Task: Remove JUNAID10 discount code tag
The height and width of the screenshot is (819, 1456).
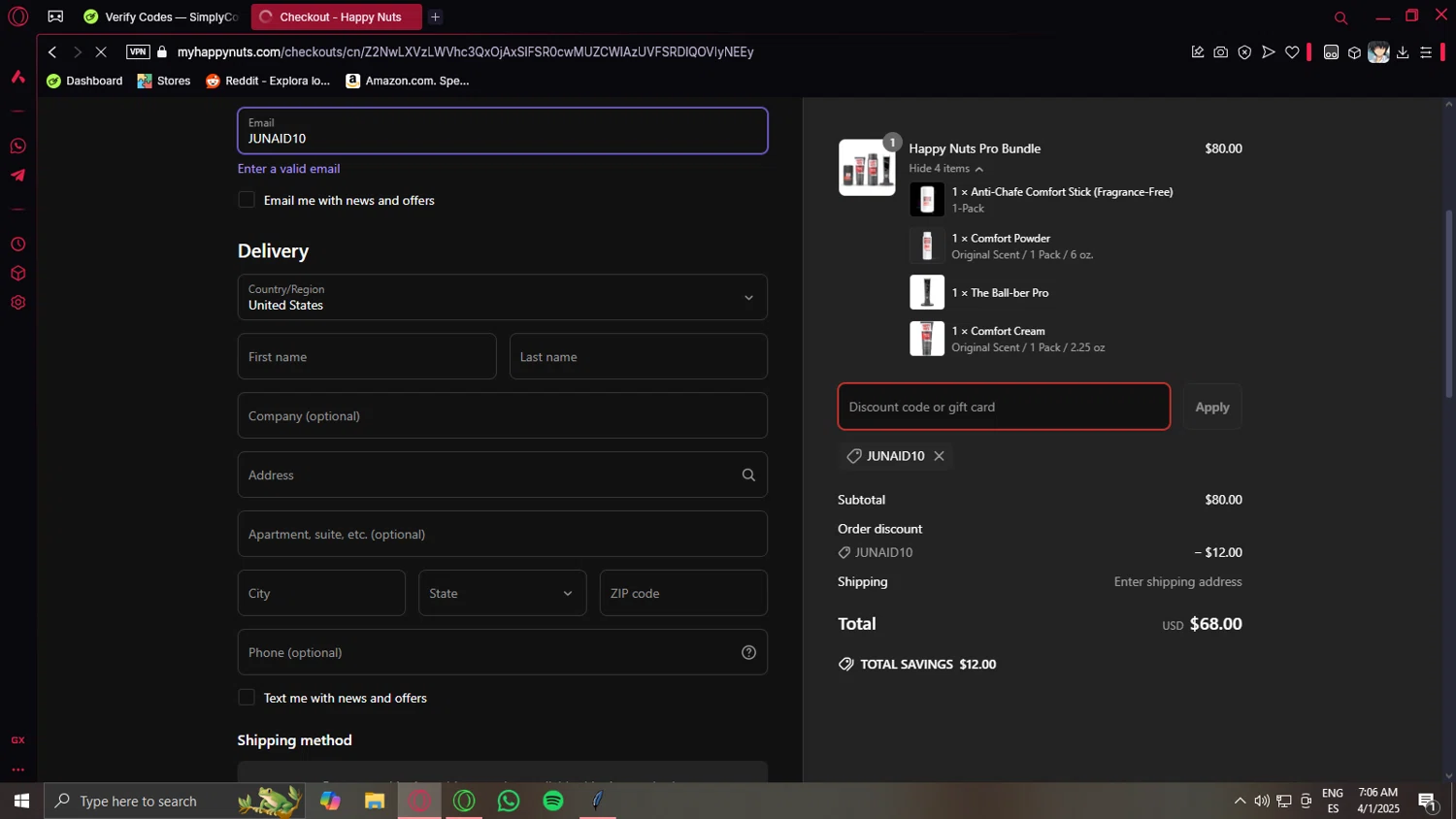Action: (x=939, y=456)
